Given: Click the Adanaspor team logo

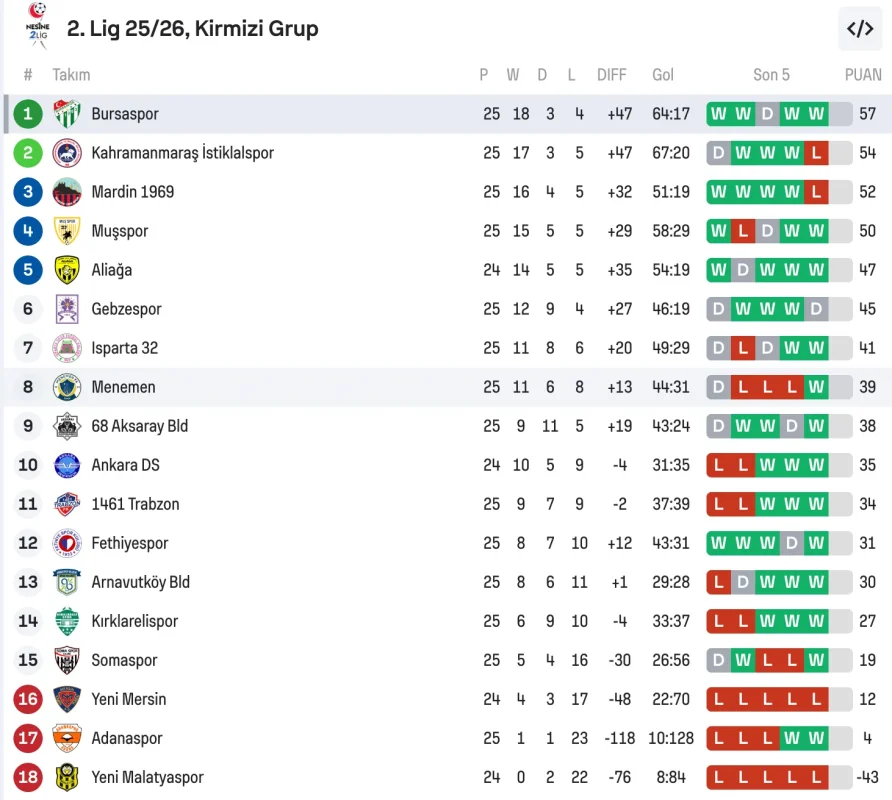Looking at the screenshot, I should (67, 738).
